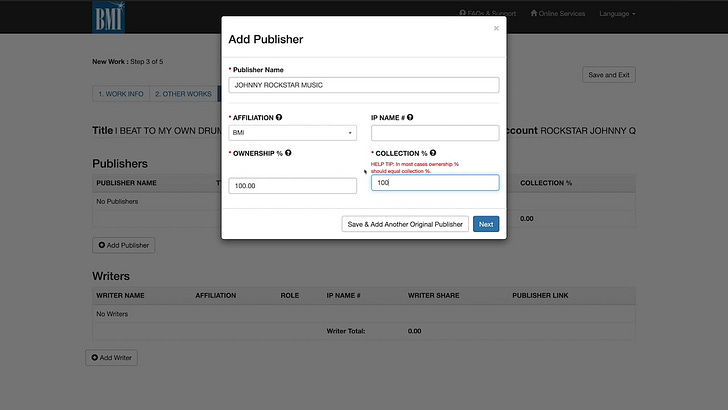Click the Add Writer button
Viewport: 728px width, 410px height.
pyautogui.click(x=111, y=358)
